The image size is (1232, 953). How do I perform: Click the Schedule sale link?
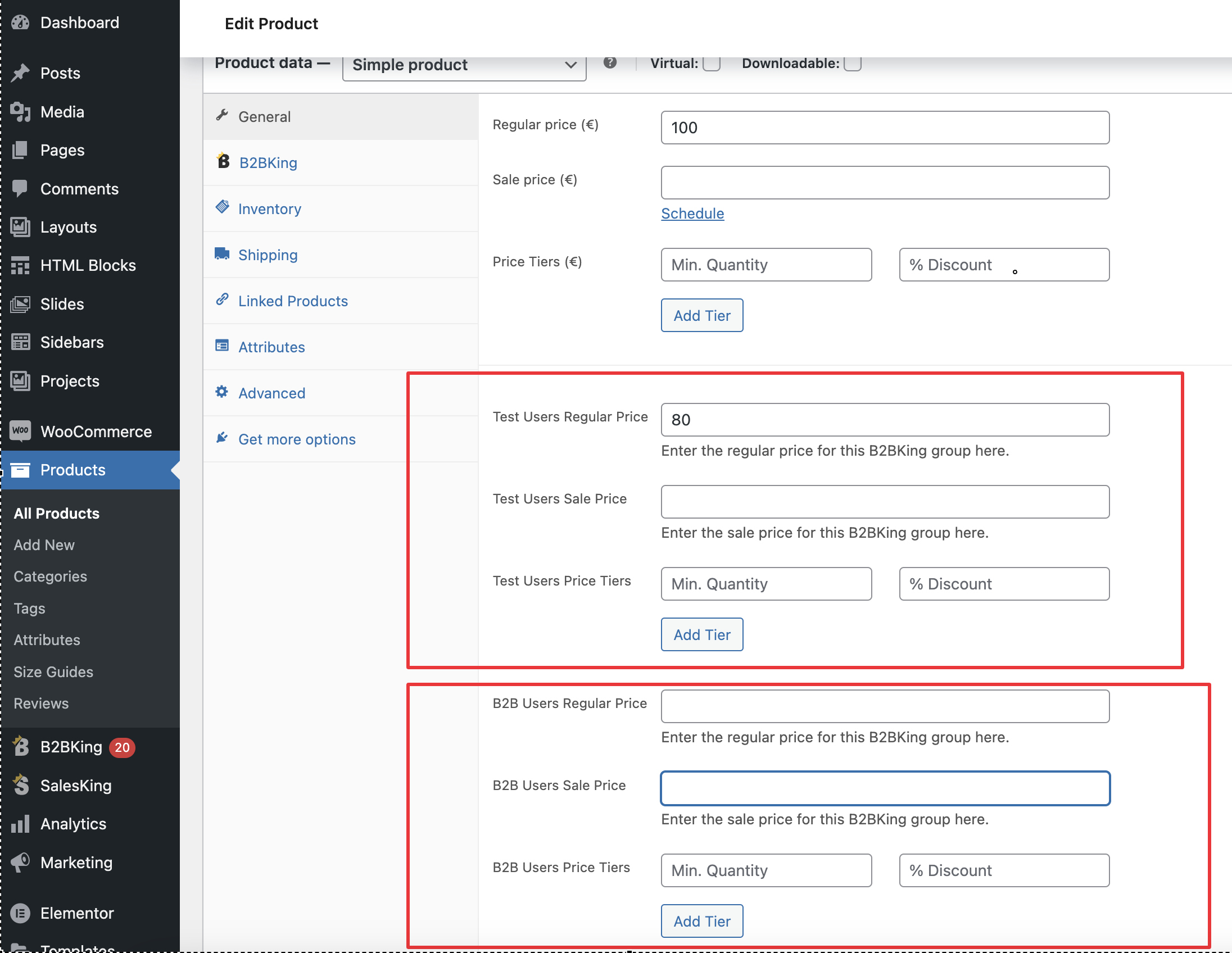[692, 214]
